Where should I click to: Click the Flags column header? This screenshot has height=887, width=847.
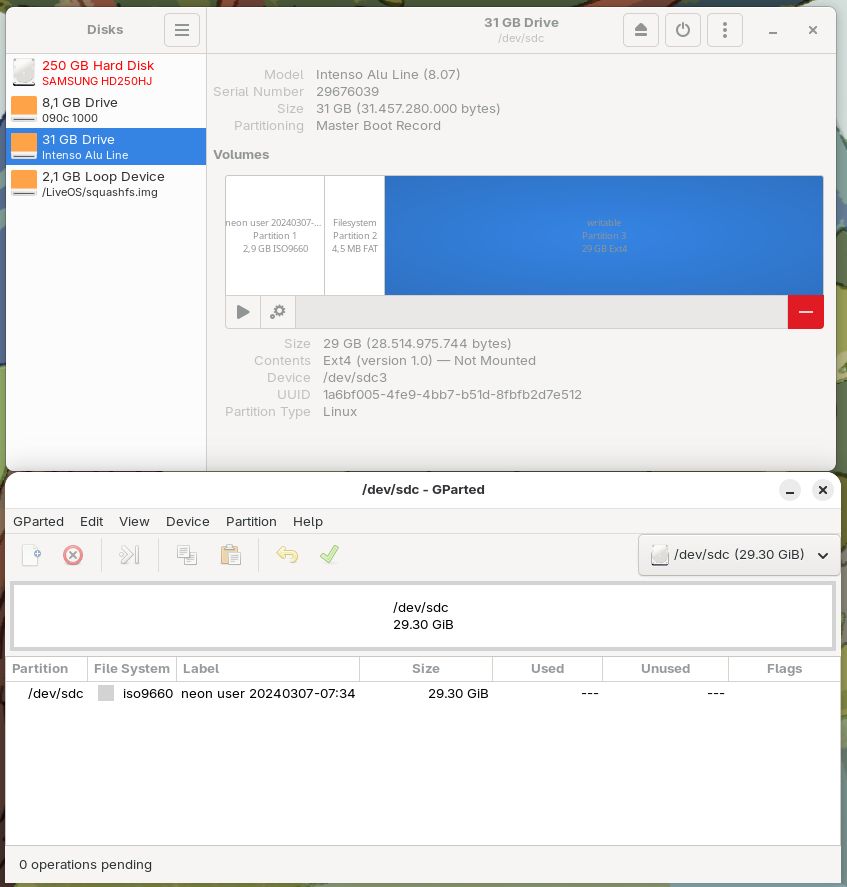tap(784, 669)
